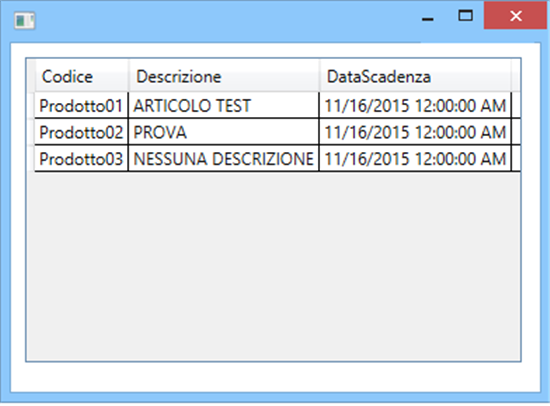Click row header of Prodotto01 row

coord(31,105)
